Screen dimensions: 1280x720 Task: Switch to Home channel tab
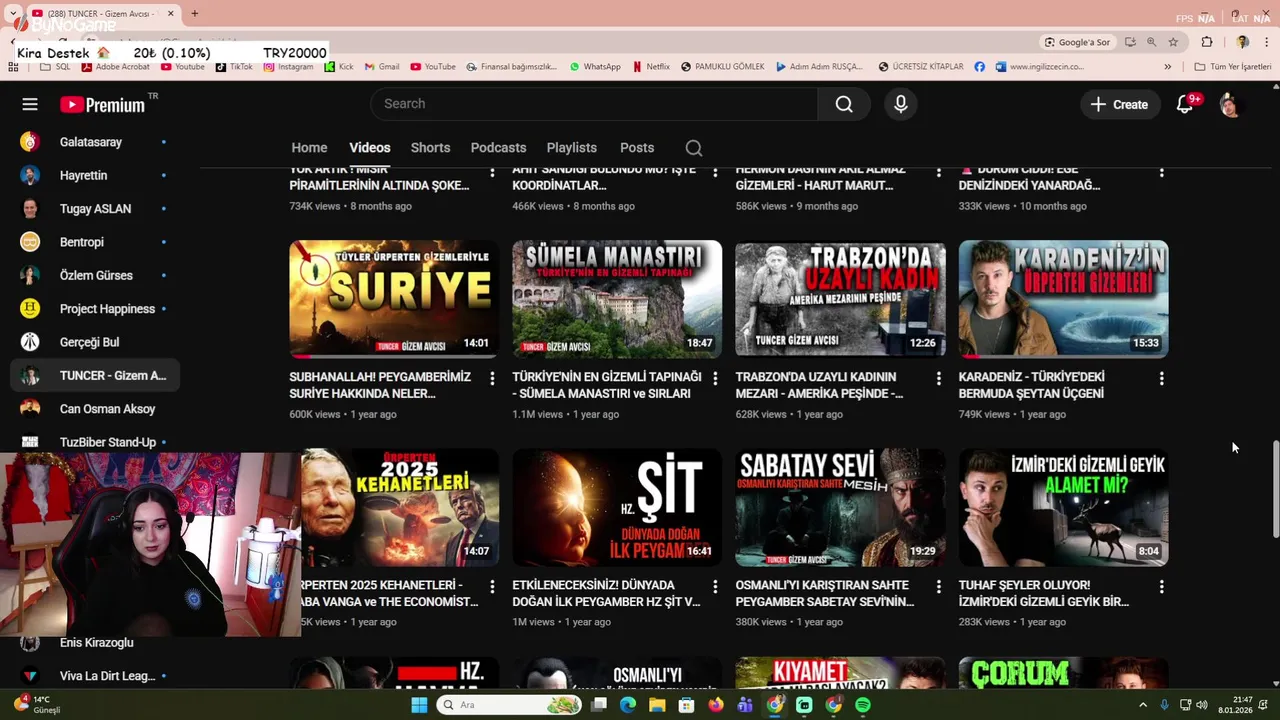[309, 148]
